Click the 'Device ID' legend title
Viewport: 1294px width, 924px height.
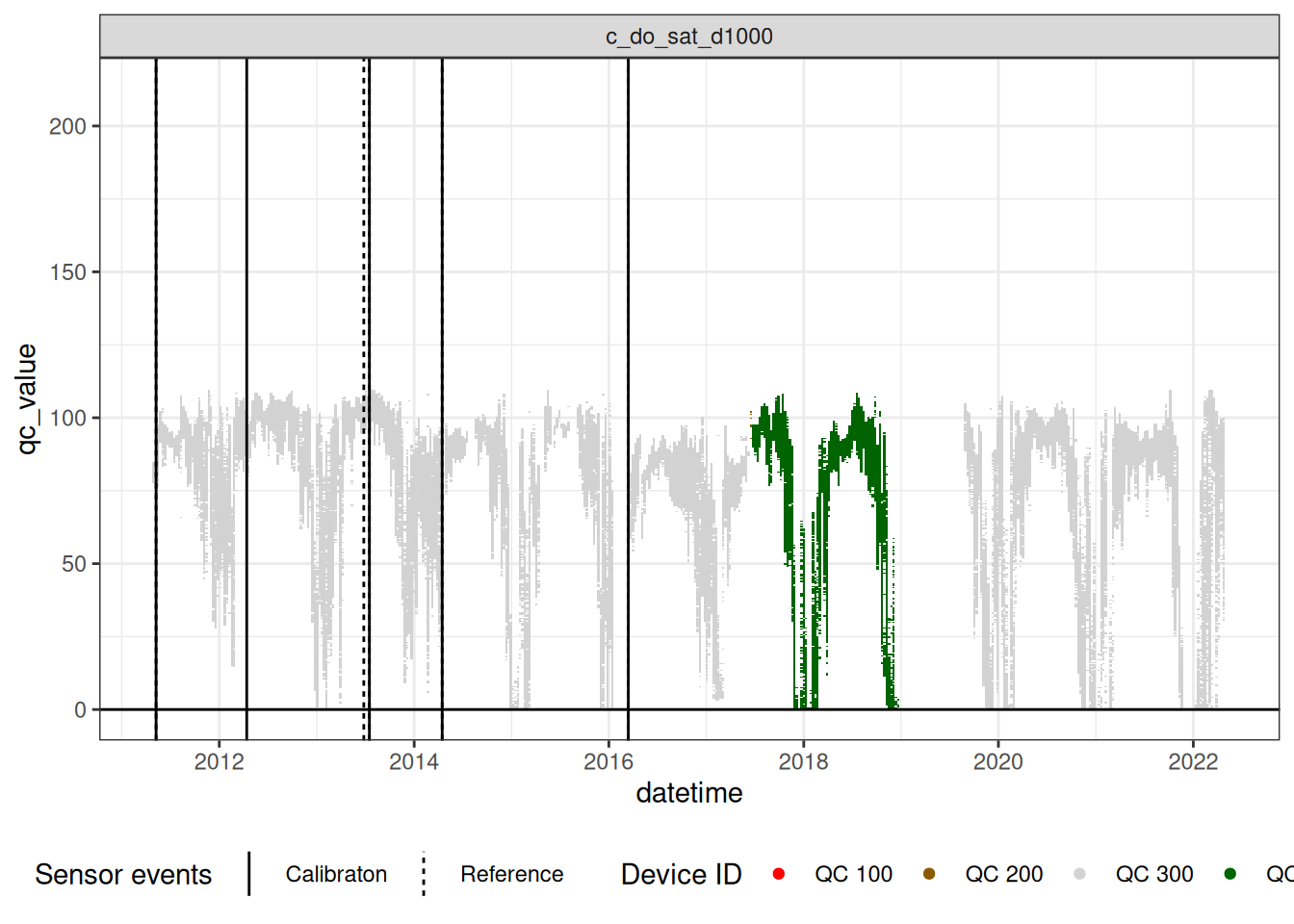click(681, 874)
